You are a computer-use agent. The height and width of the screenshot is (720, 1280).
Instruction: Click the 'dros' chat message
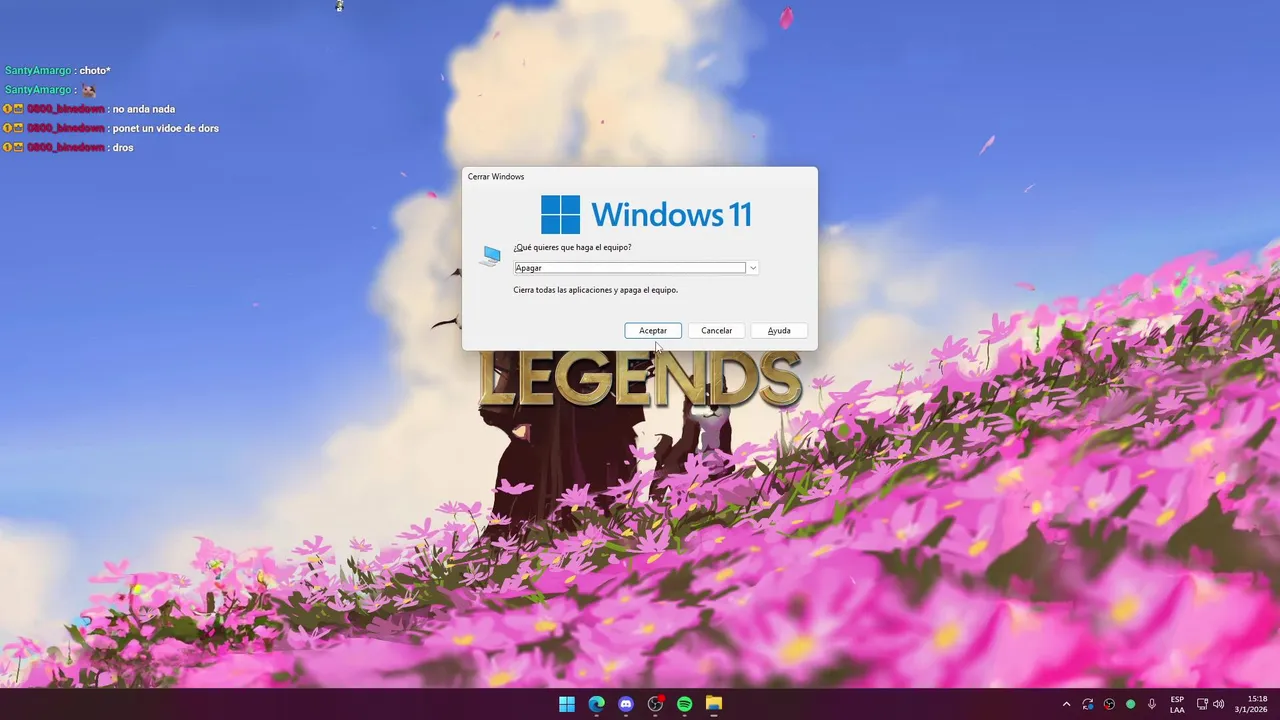(x=123, y=147)
